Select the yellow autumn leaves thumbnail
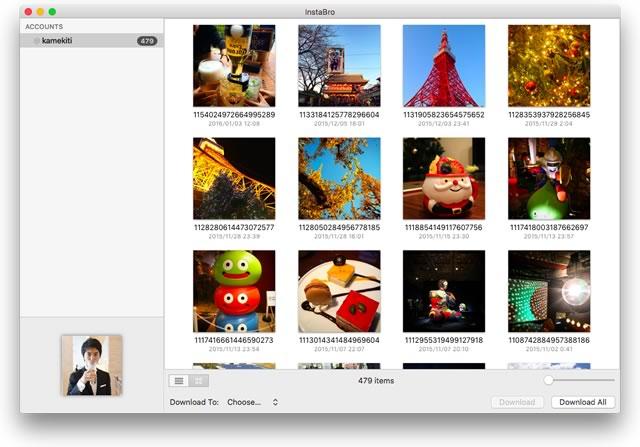 click(x=339, y=178)
